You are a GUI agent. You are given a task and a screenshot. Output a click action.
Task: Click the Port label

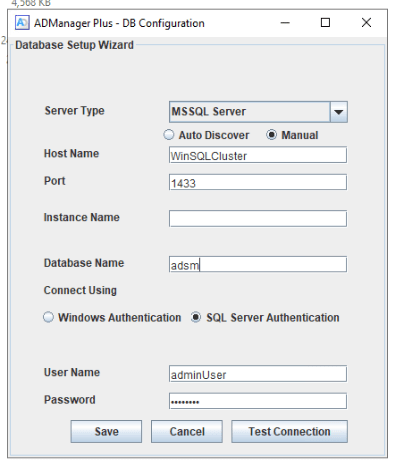[x=55, y=181]
